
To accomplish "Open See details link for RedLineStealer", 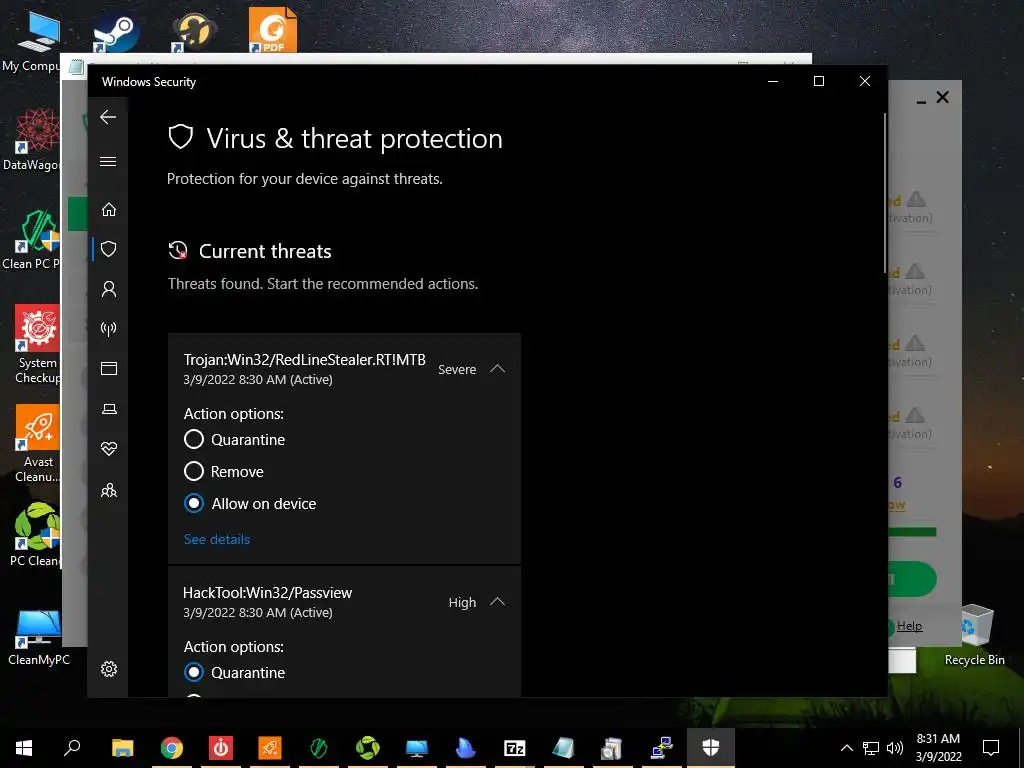I will coord(217,539).
